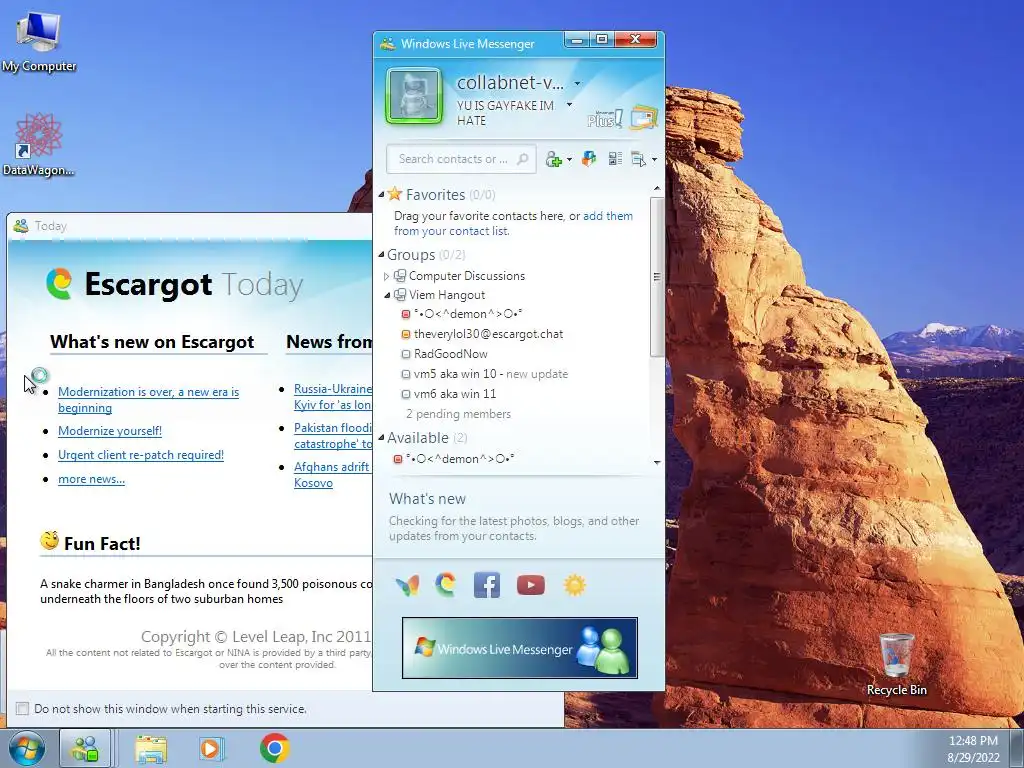Image resolution: width=1024 pixels, height=768 pixels.
Task: Click the Facebook icon in Messenger
Action: pos(487,585)
